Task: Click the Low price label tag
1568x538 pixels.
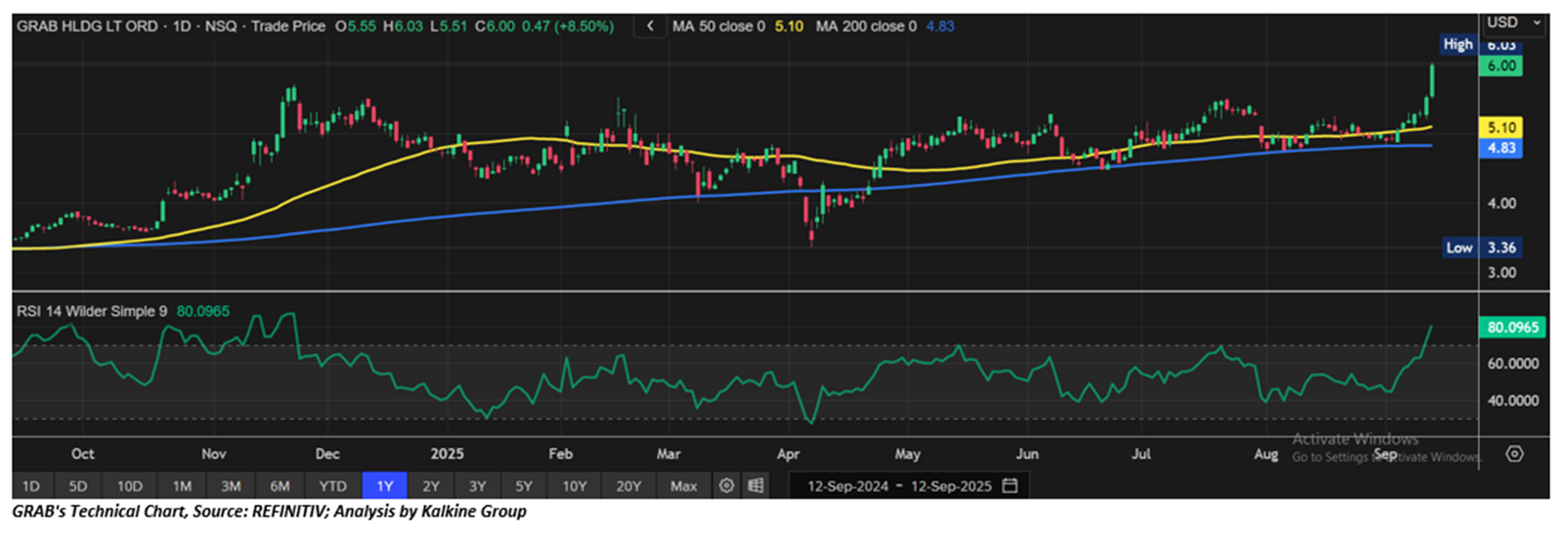Action: click(x=1459, y=247)
